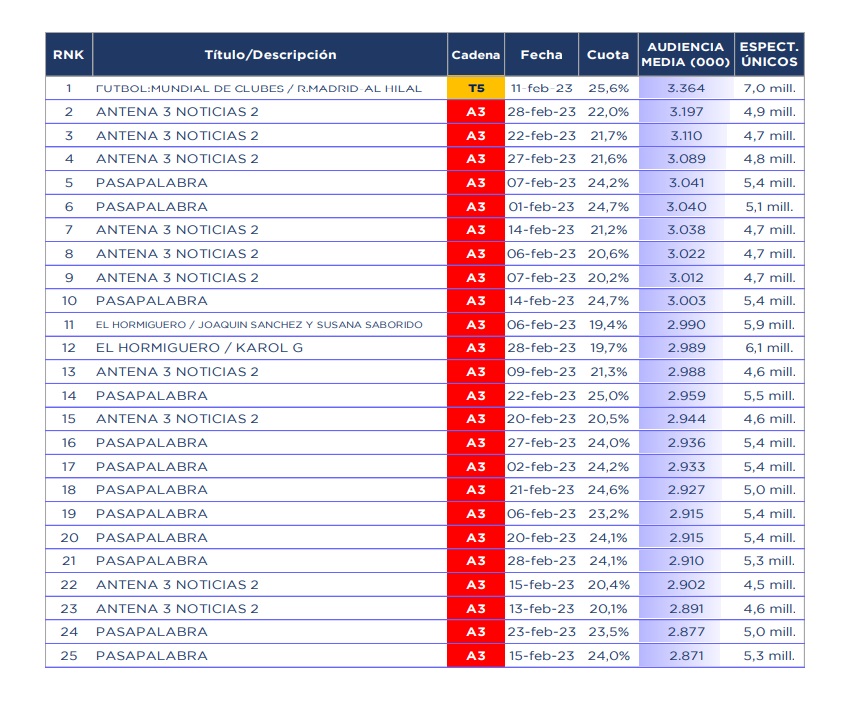
Task: Click the audience value 2.988
Action: tap(686, 372)
